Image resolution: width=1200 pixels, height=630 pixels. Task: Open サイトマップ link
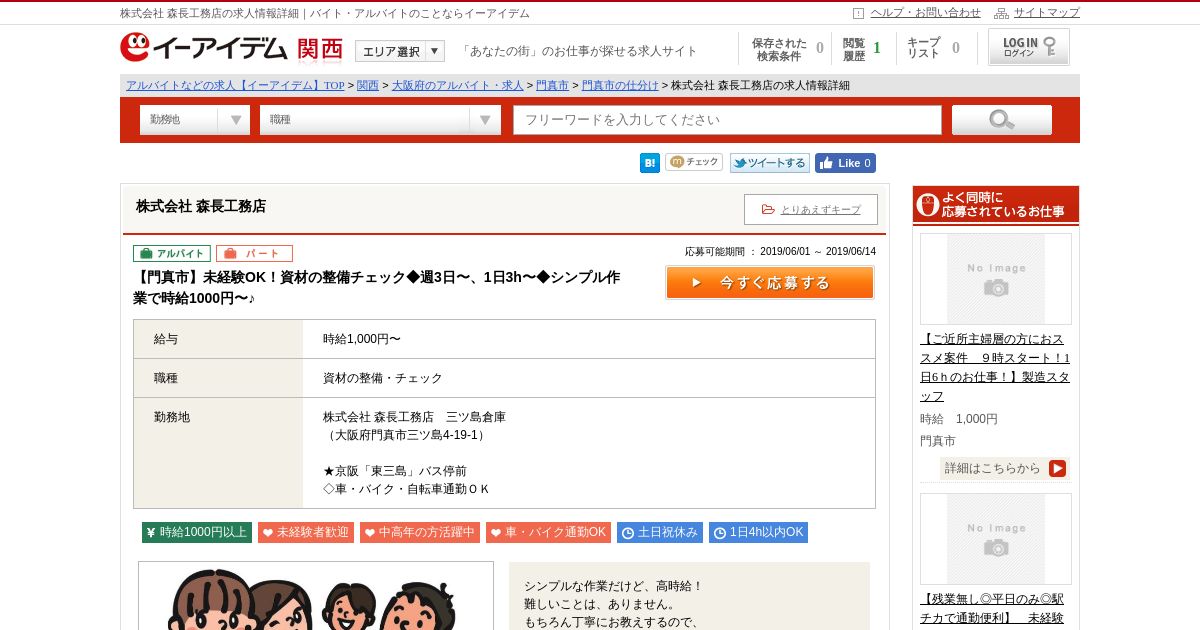pyautogui.click(x=1047, y=13)
